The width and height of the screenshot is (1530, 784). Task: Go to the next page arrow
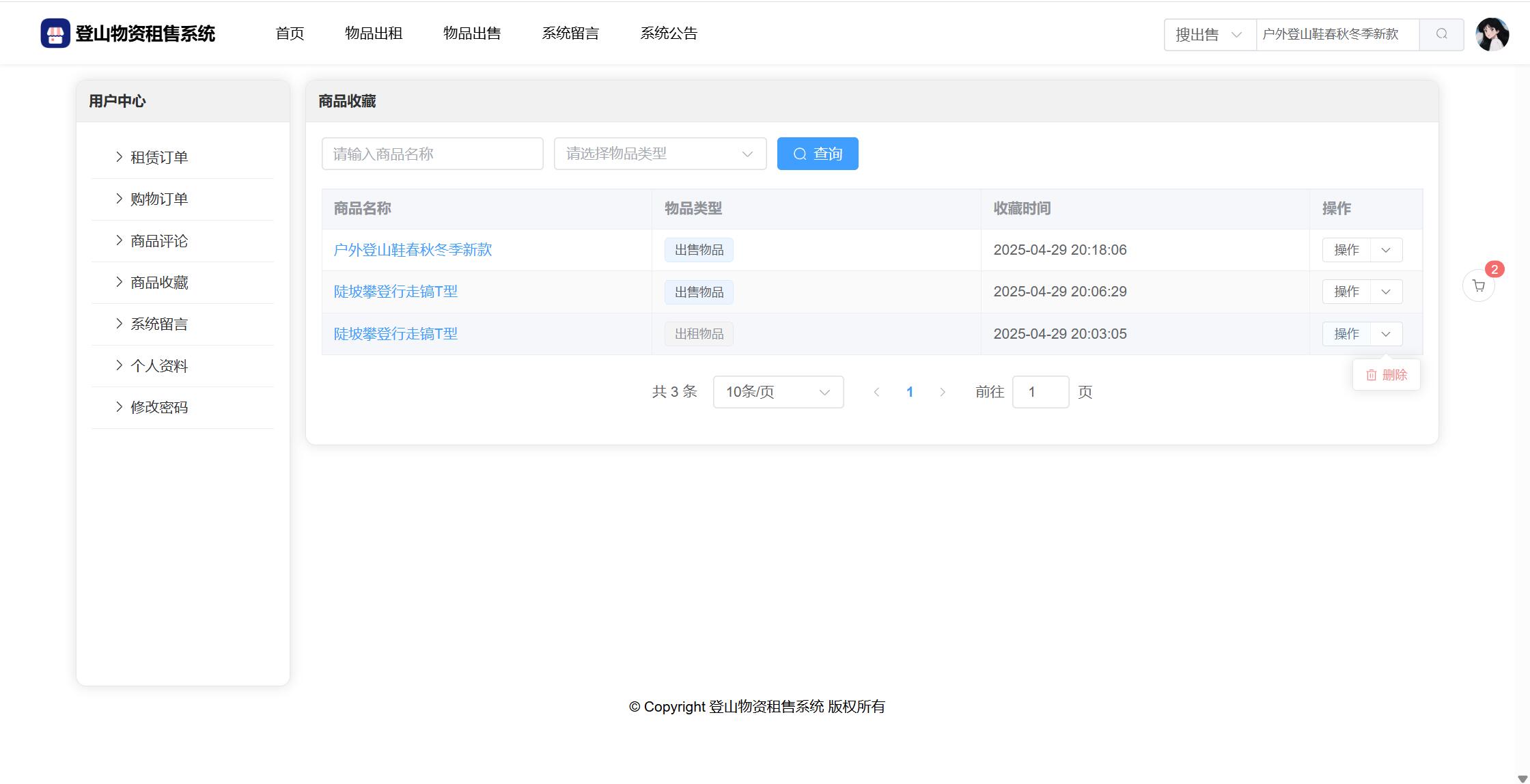pyautogui.click(x=943, y=392)
